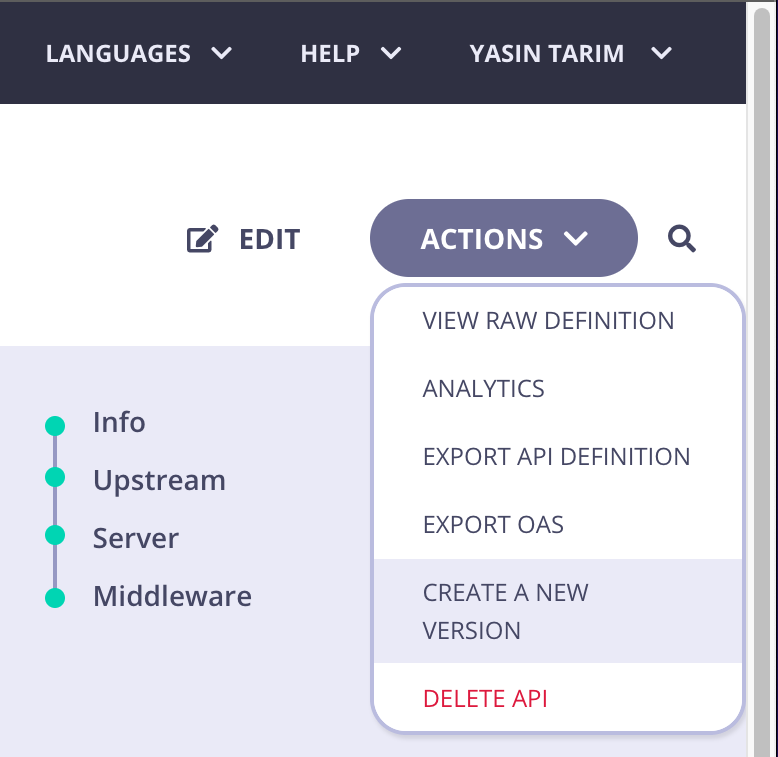This screenshot has width=778, height=757.
Task: Click the teal dot beside Info
Action: pos(55,426)
